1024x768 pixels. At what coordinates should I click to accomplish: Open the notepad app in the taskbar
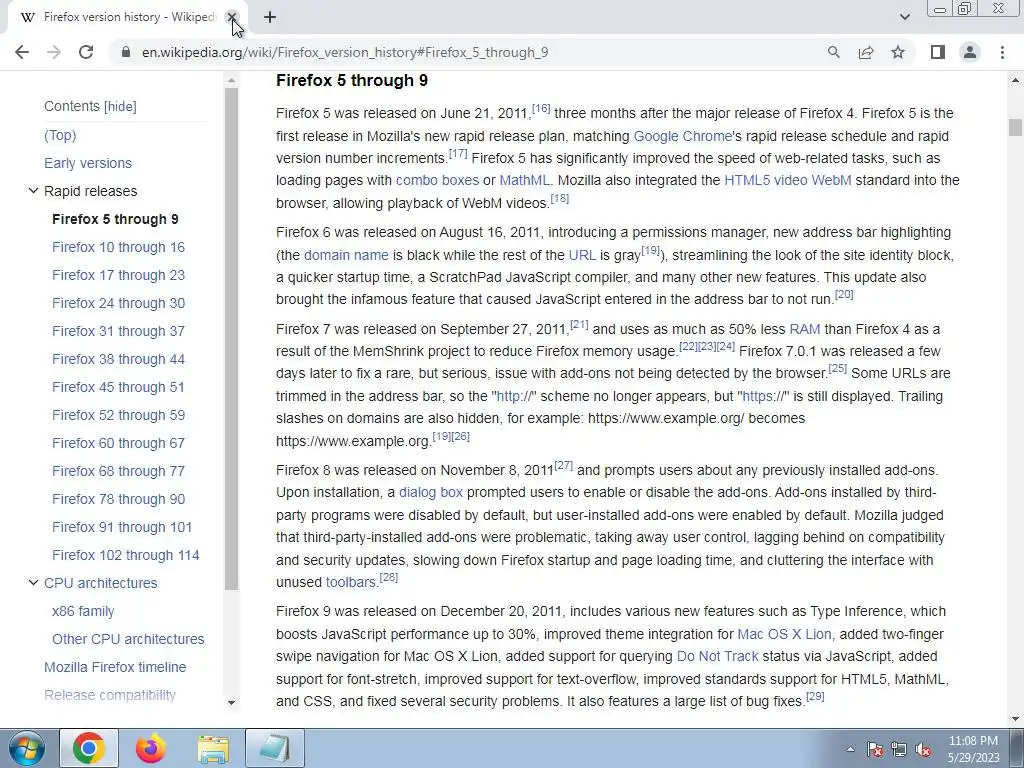coord(275,748)
